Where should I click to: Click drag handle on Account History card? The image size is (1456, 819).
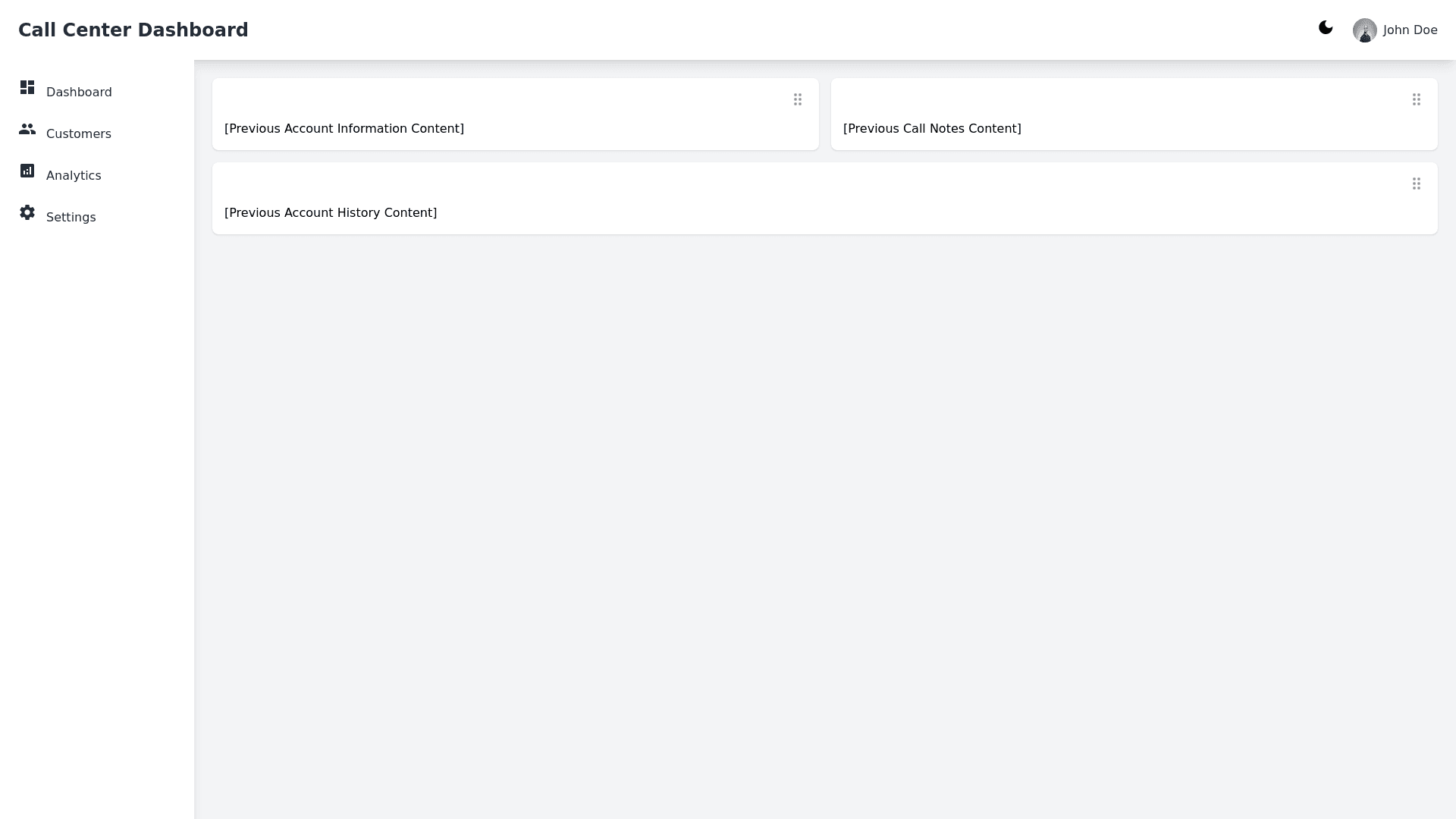[x=1417, y=184]
